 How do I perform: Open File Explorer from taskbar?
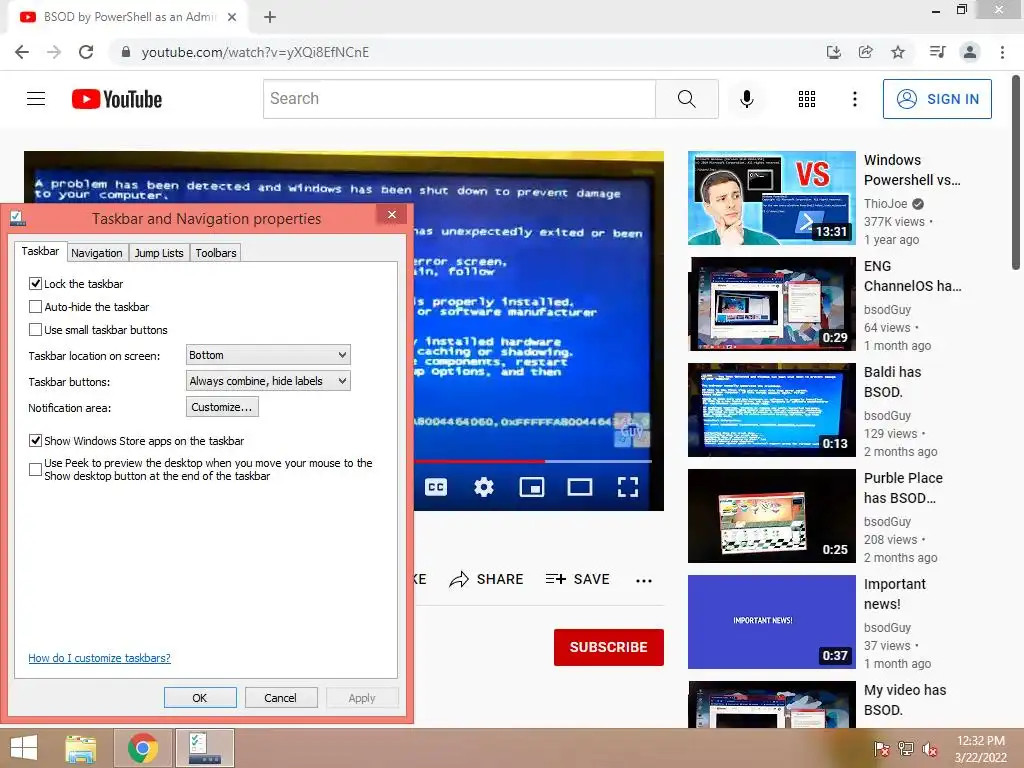pos(80,748)
